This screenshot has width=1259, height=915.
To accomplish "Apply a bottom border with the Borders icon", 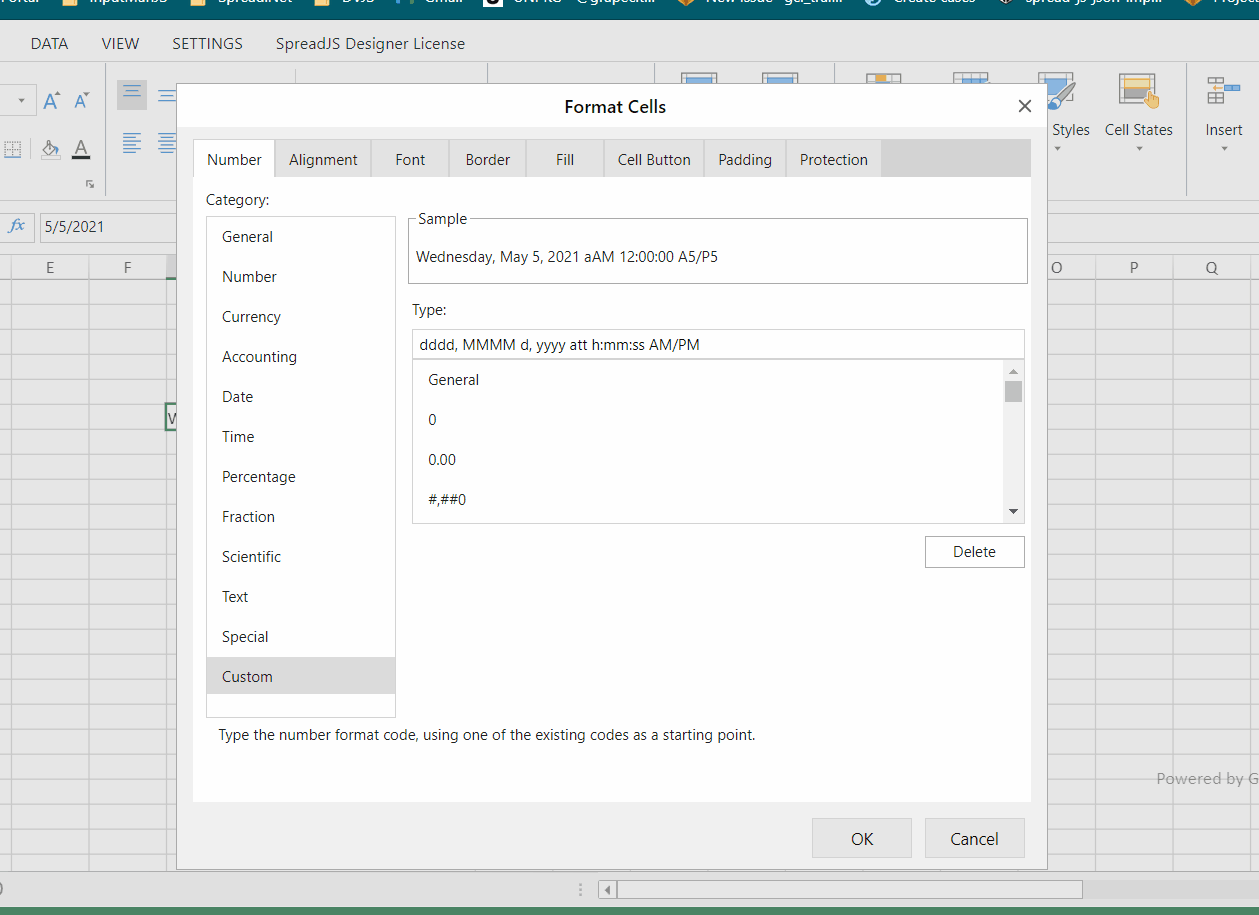I will click(x=12, y=149).
